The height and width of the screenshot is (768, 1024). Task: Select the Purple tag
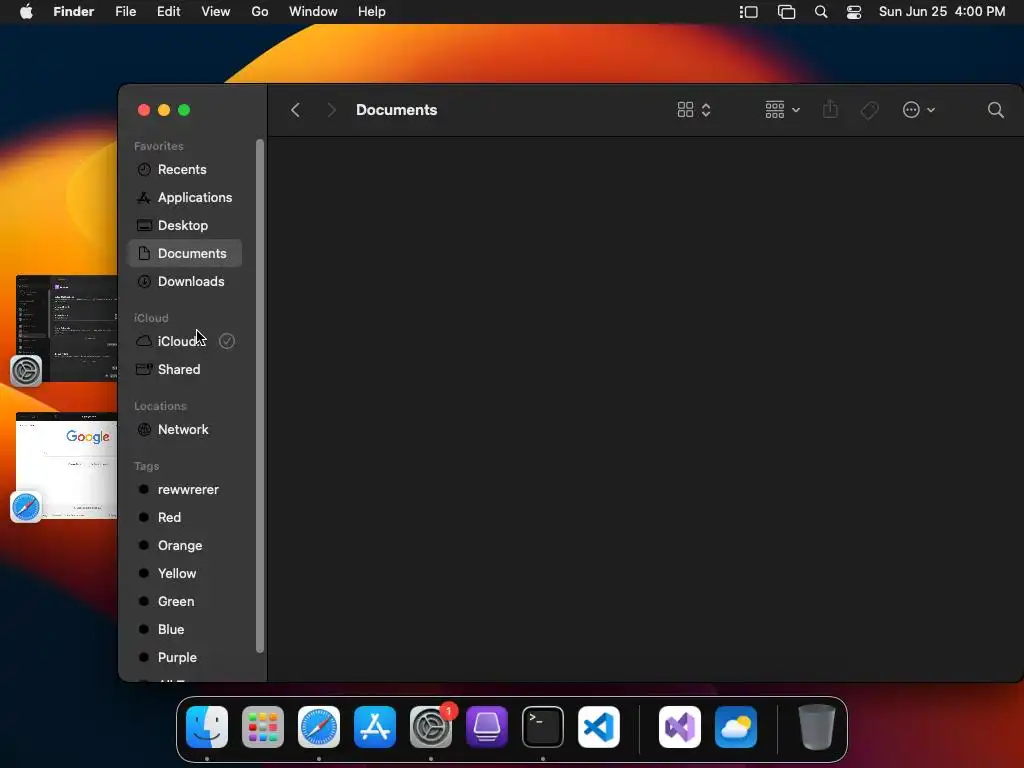(x=185, y=658)
